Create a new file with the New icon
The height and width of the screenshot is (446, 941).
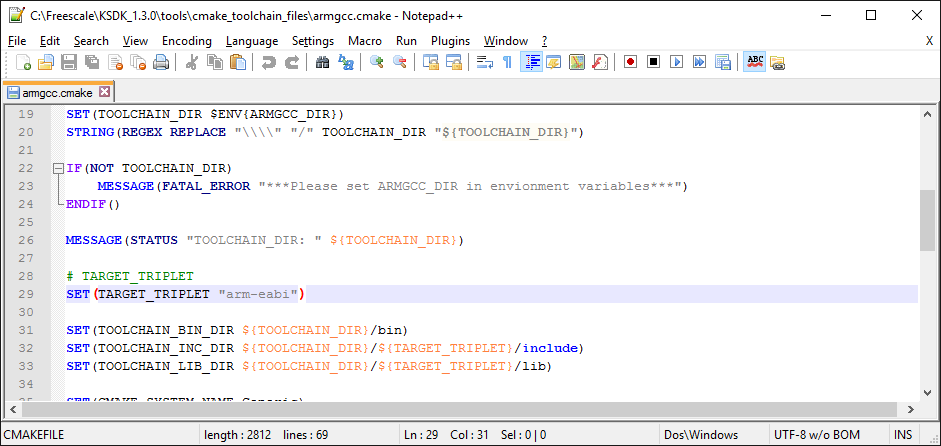point(23,62)
